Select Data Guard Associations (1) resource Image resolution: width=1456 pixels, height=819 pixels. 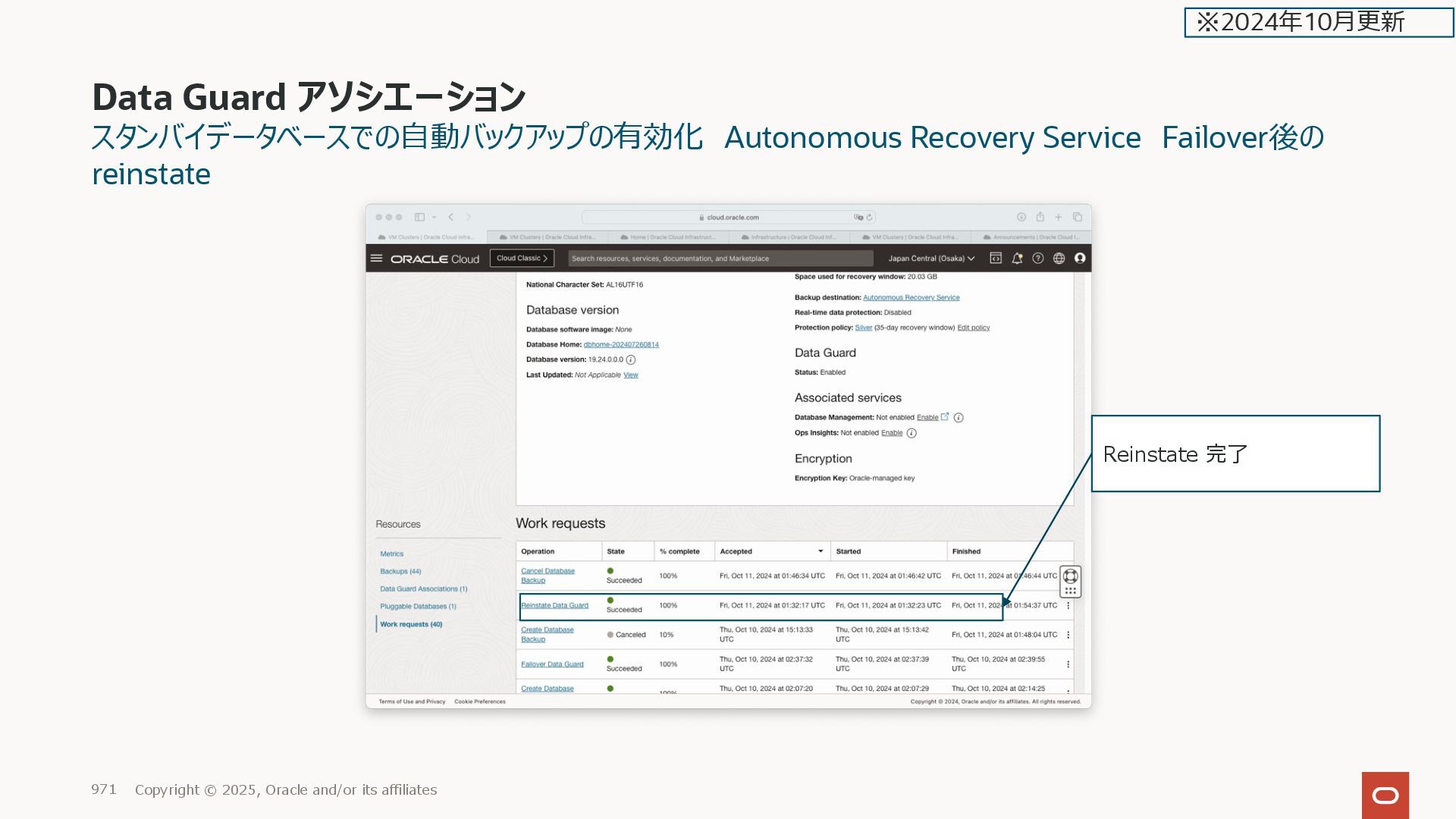coord(423,589)
